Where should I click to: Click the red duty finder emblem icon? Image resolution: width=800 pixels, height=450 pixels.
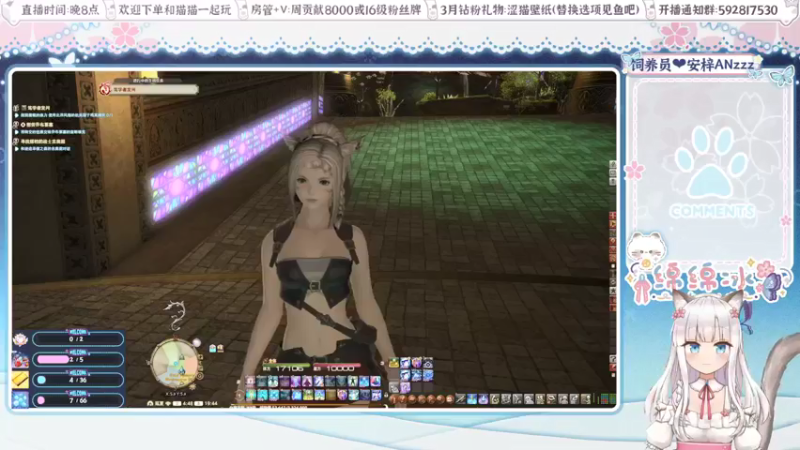coord(105,89)
